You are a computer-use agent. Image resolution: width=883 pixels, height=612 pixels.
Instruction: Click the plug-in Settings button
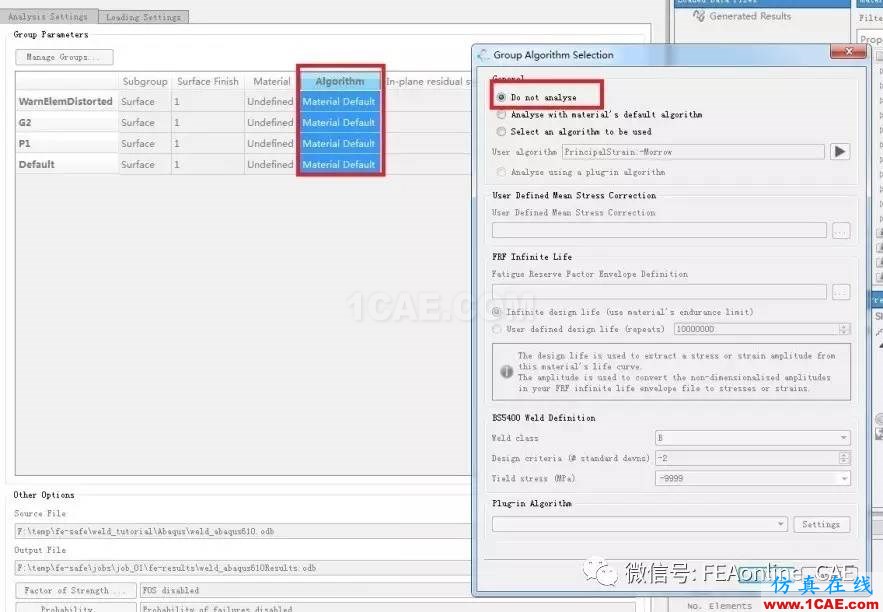point(821,524)
